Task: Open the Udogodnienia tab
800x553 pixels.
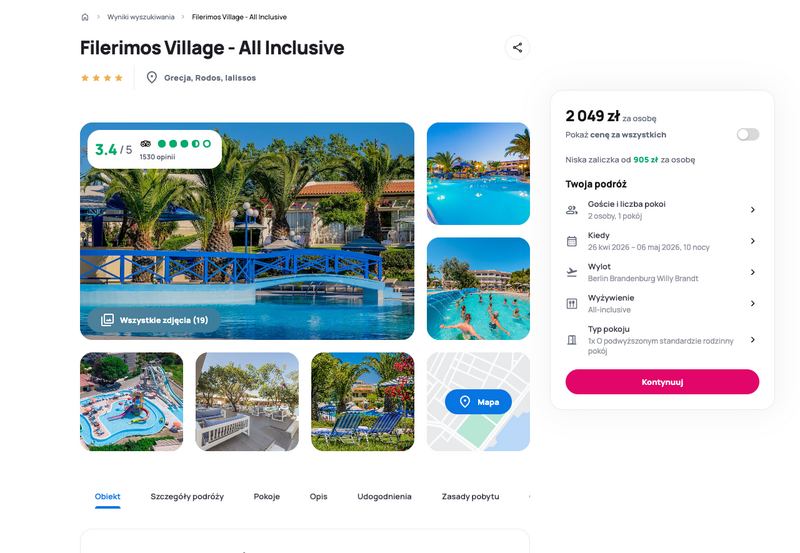Action: (384, 496)
